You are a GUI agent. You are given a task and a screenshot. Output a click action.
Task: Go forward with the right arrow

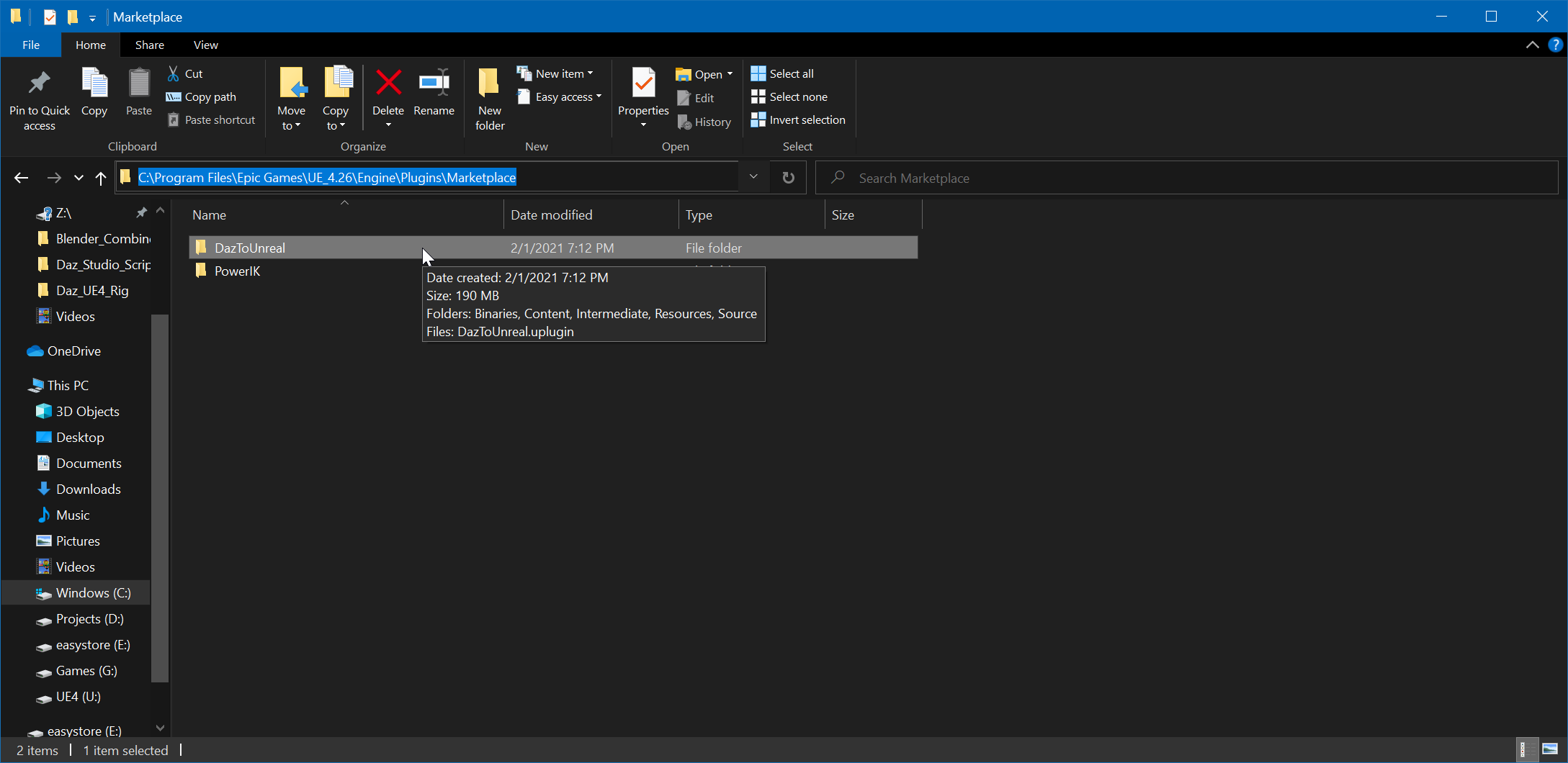(54, 178)
